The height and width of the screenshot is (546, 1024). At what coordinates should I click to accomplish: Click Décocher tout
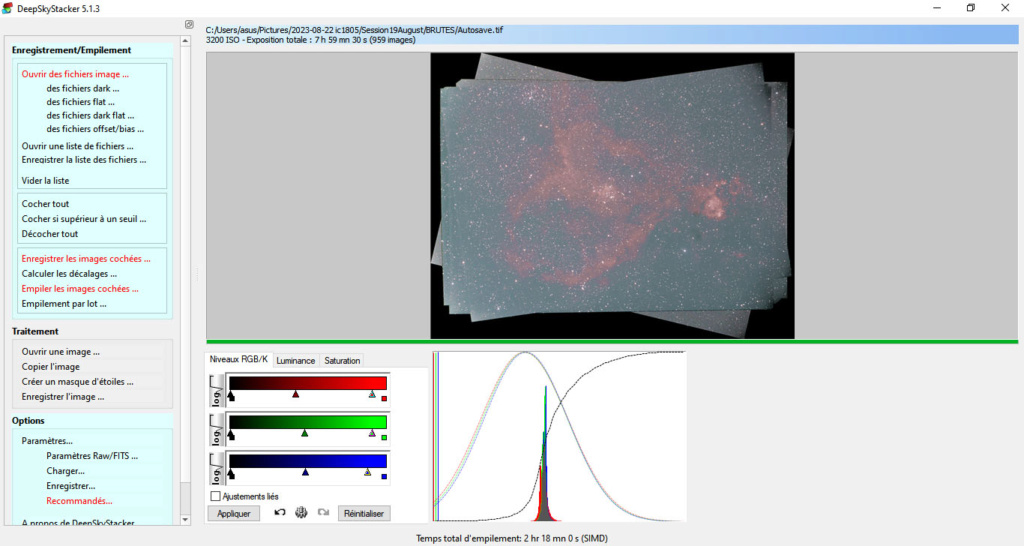click(x=50, y=234)
